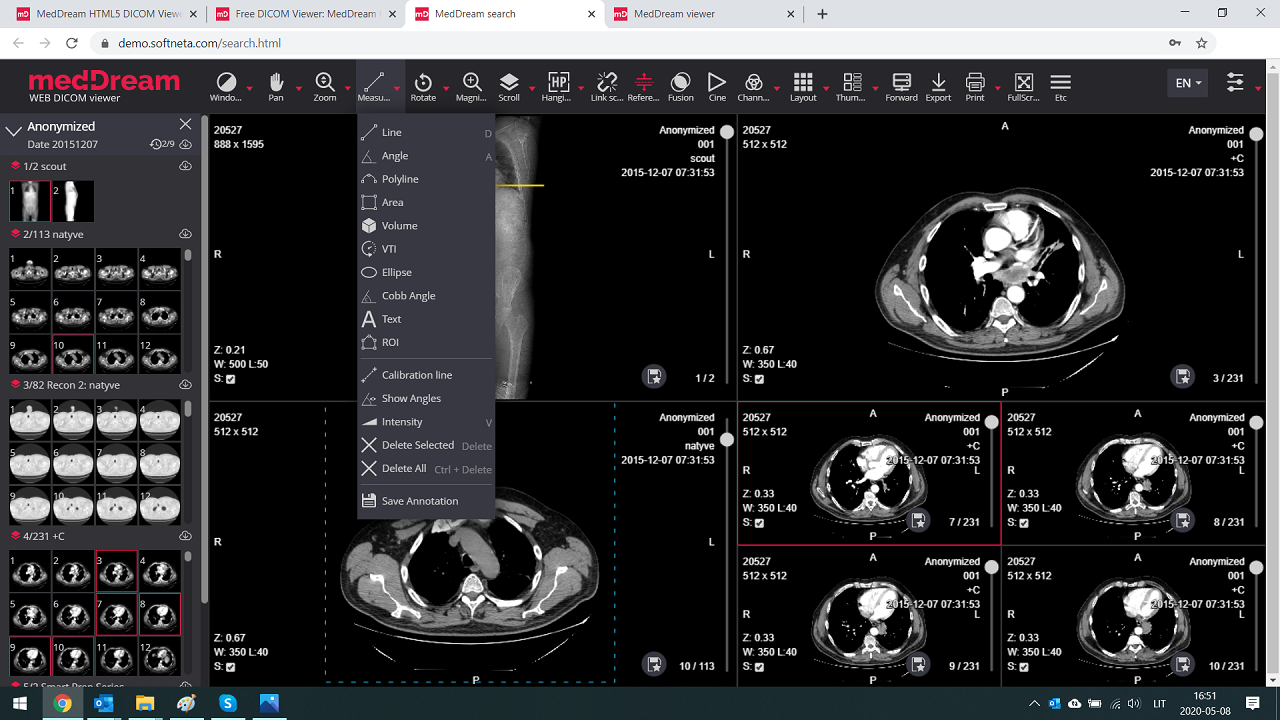Open Measure tool button

point(374,86)
